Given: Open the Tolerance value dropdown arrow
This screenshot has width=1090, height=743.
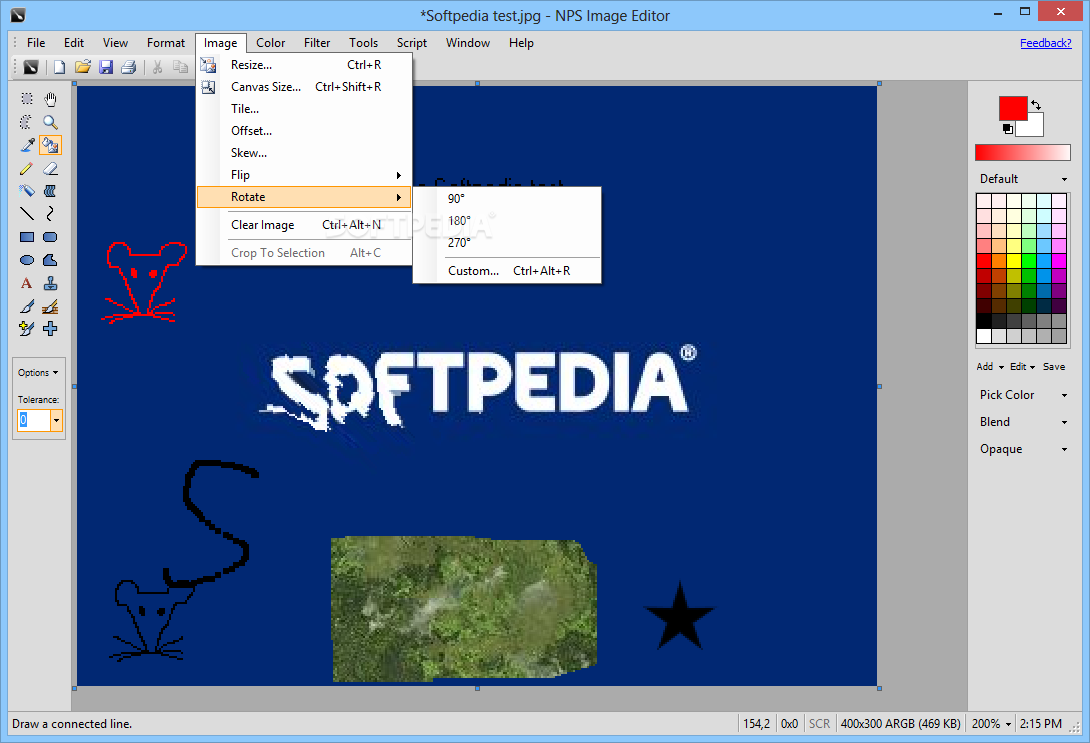Looking at the screenshot, I should 56,420.
